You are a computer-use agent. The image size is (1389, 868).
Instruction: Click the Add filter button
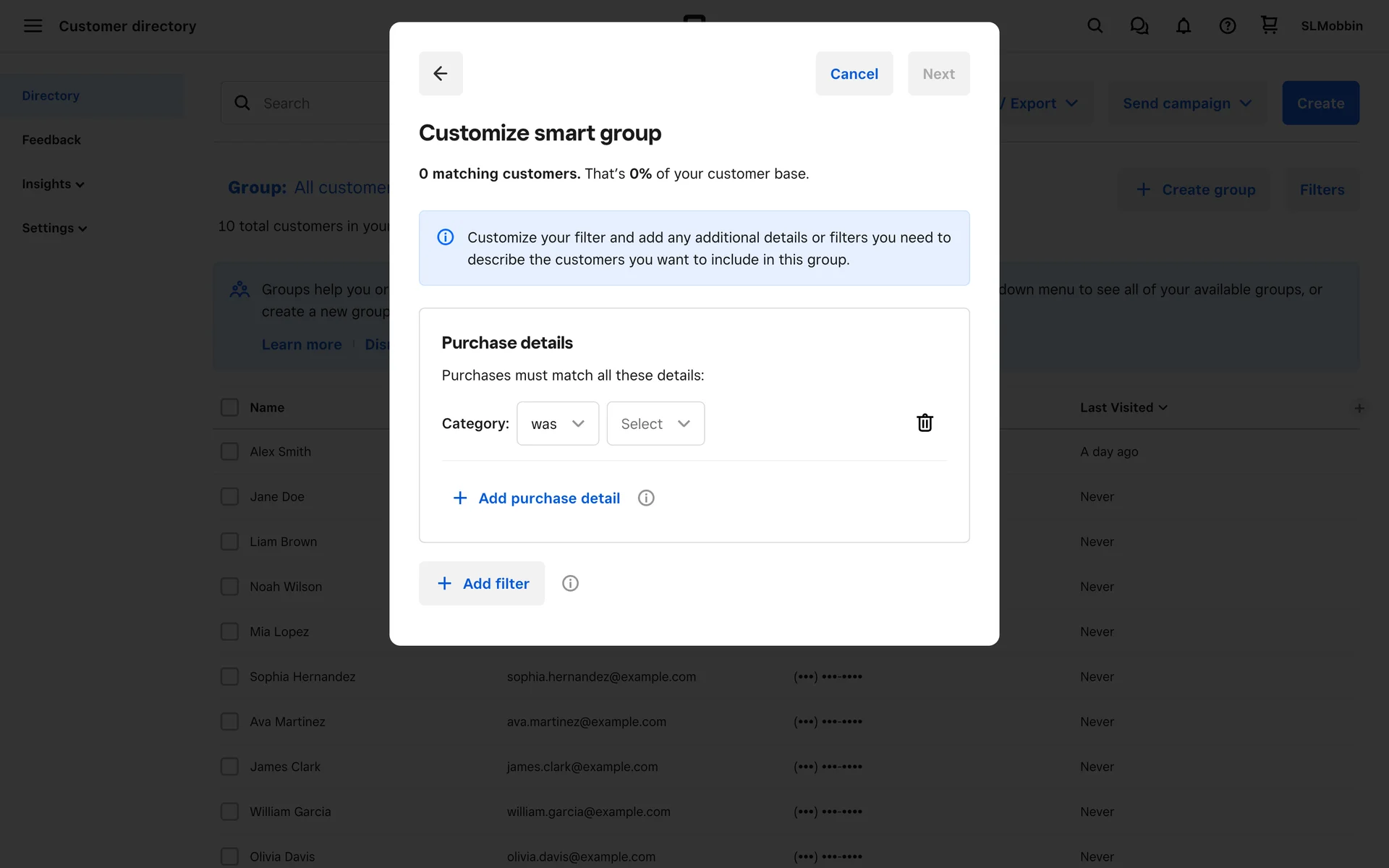click(x=482, y=583)
